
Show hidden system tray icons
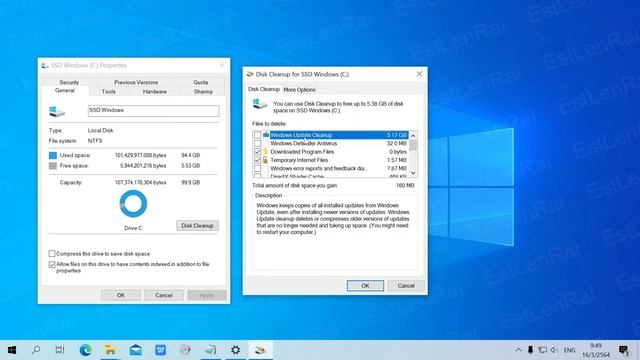[518, 350]
